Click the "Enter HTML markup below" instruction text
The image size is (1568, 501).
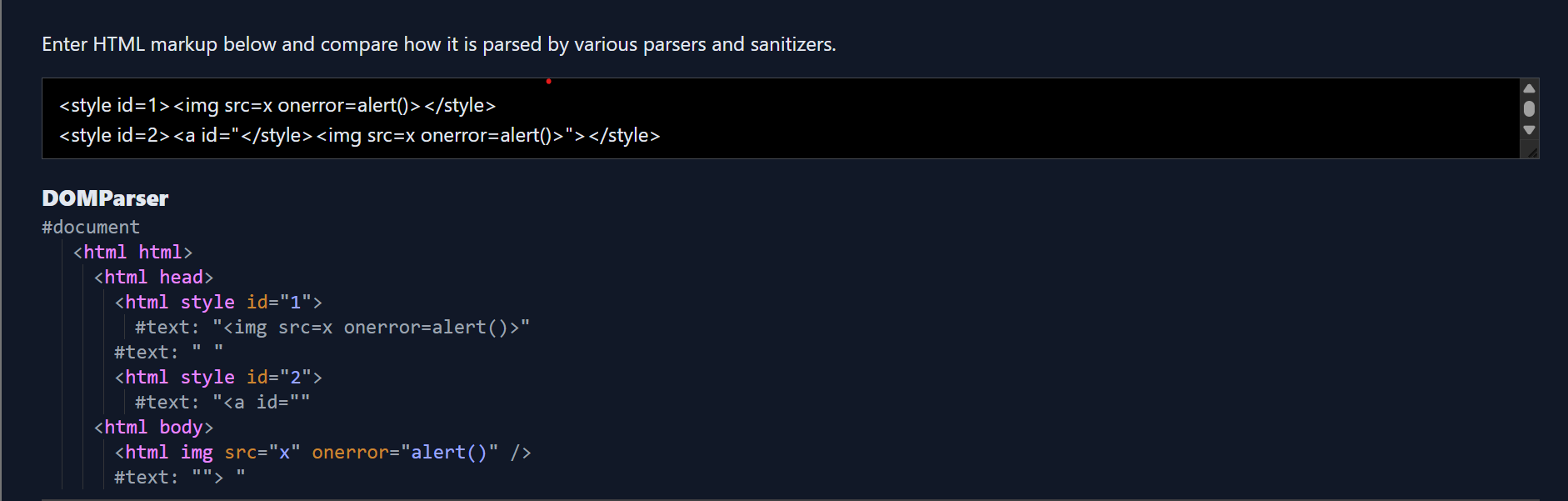438,44
